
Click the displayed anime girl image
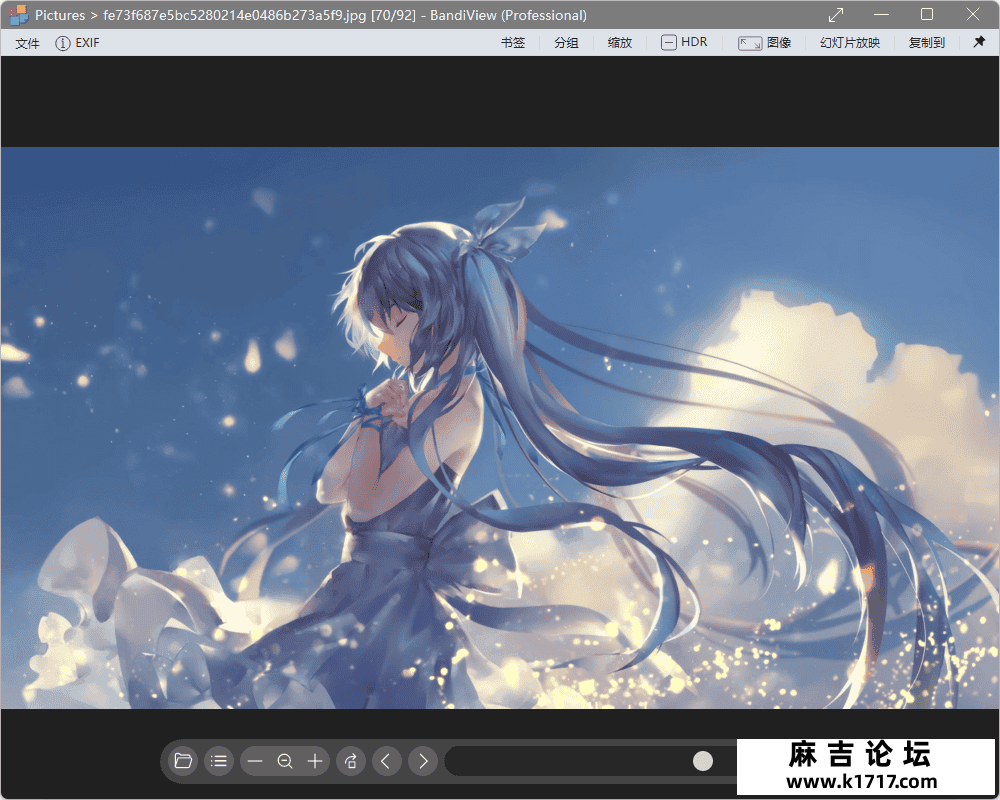[500, 427]
